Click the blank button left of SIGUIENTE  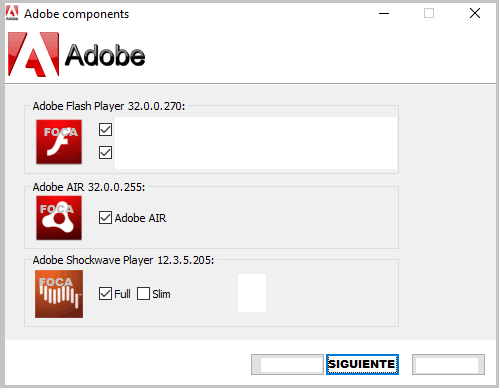click(x=287, y=364)
